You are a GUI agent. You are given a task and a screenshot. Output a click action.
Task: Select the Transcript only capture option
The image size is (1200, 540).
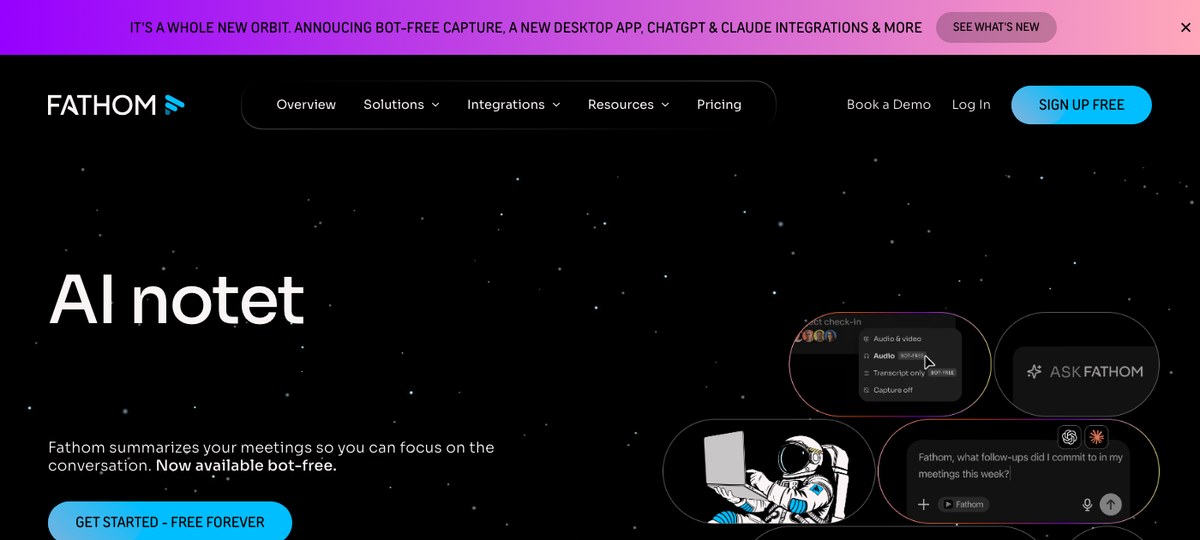pyautogui.click(x=908, y=373)
